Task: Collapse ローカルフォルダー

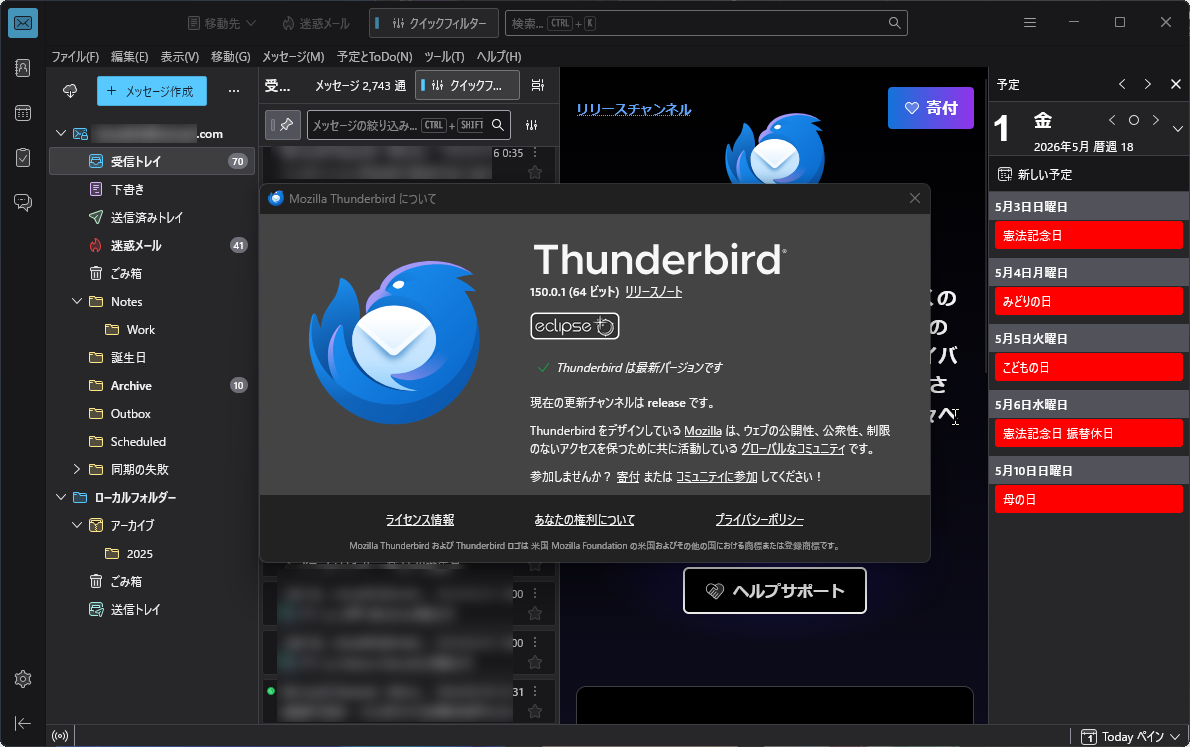Action: [x=61, y=497]
